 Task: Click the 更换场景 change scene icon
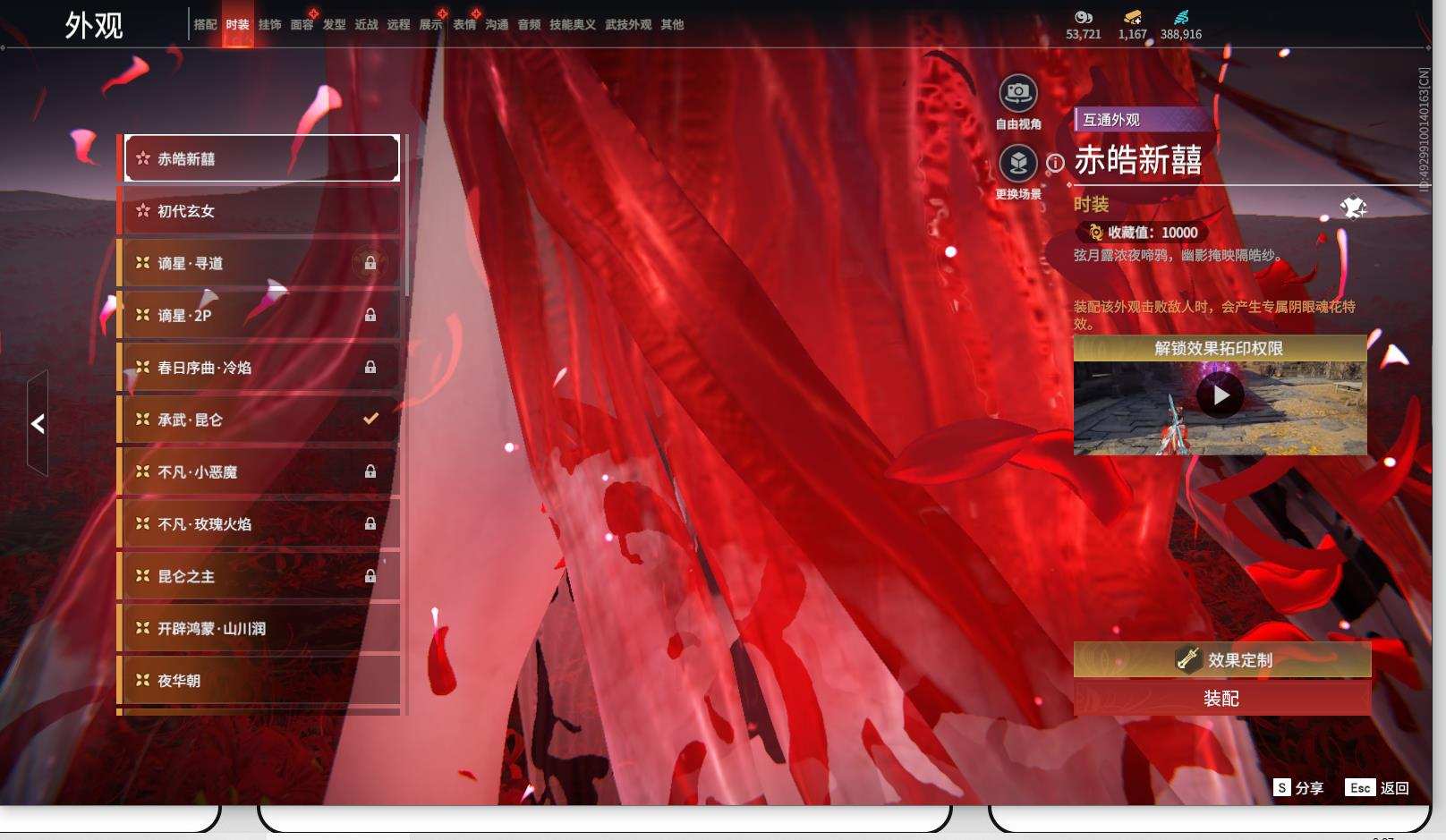tap(1018, 163)
